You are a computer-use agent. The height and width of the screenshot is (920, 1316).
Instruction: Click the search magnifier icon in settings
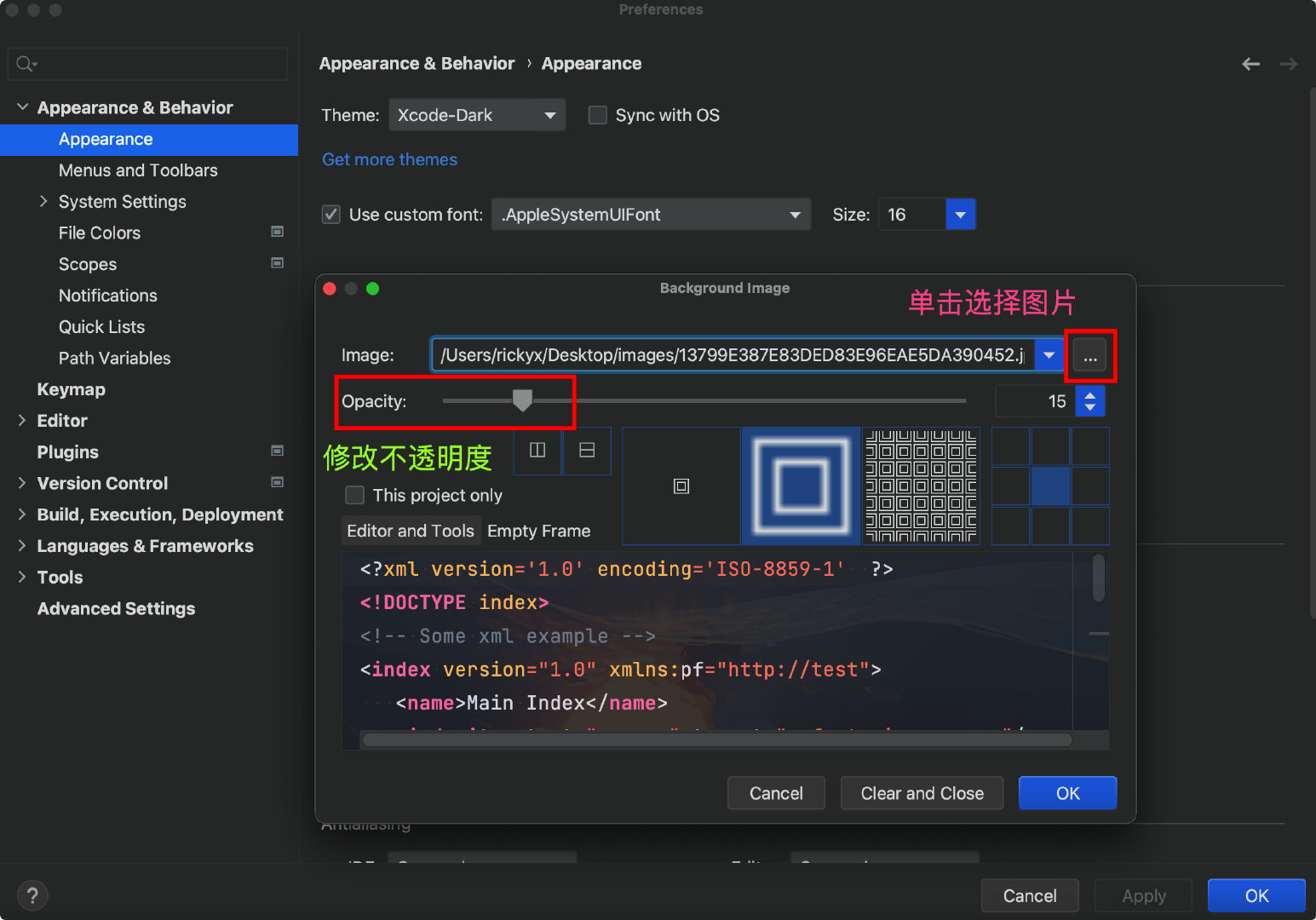click(26, 64)
